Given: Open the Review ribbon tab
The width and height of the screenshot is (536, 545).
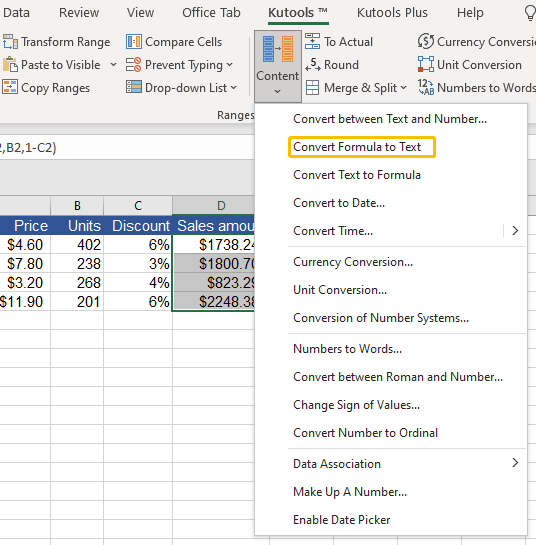Looking at the screenshot, I should click(79, 13).
